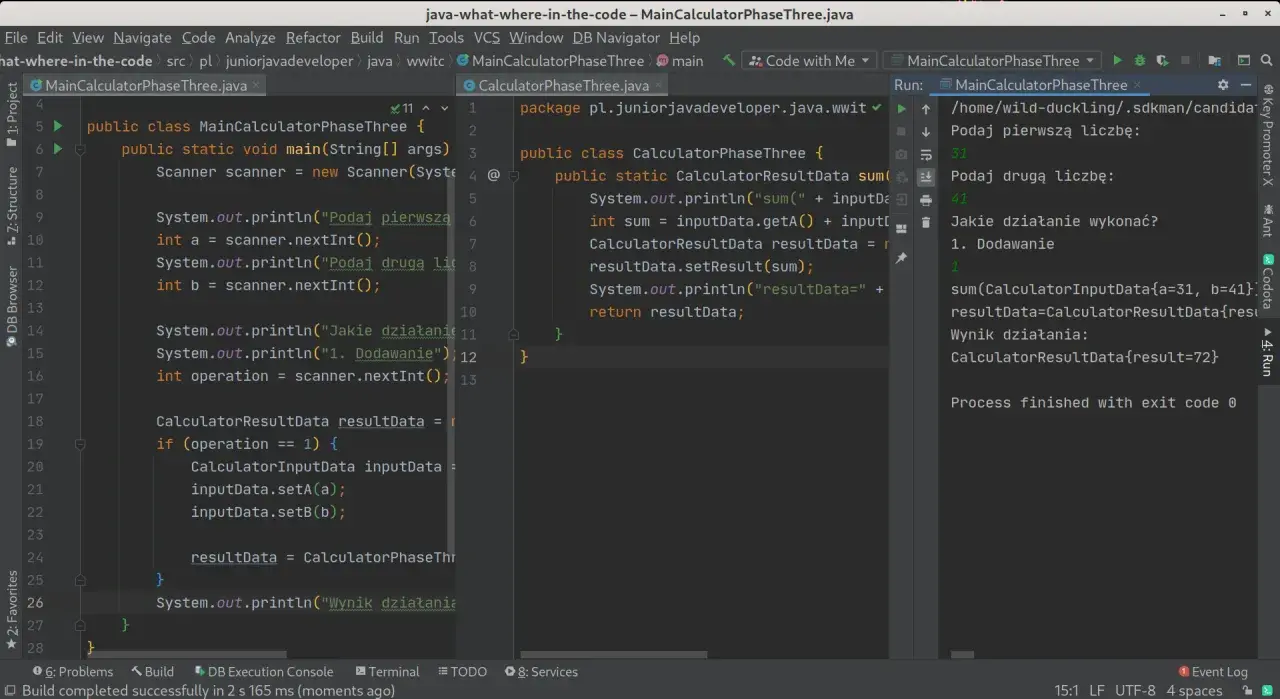Click the Search Everywhere magnifier icon
The image size is (1280, 699).
pos(1265,60)
